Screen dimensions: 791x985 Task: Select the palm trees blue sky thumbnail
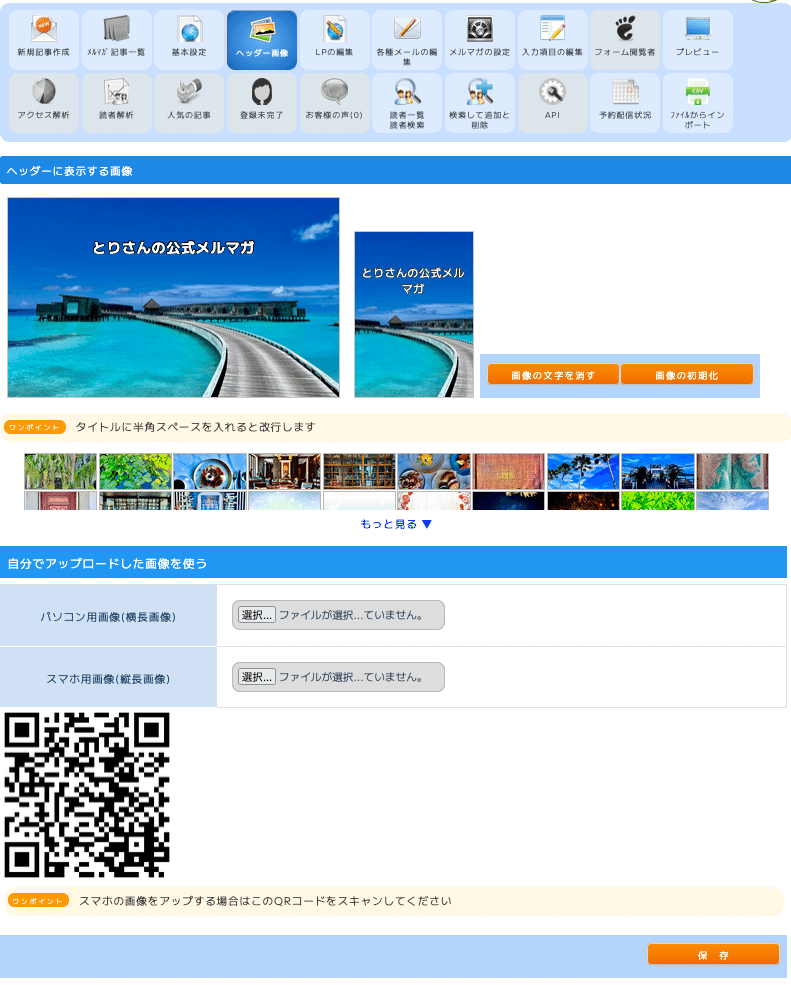click(x=583, y=471)
